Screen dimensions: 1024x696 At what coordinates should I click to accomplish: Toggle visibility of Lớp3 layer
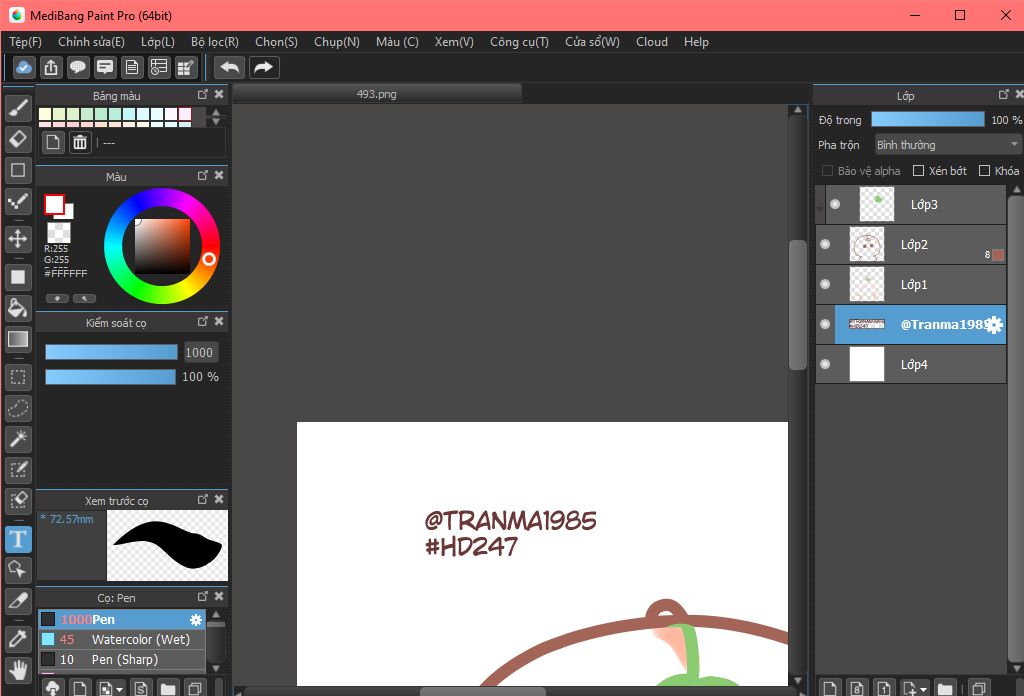point(835,204)
